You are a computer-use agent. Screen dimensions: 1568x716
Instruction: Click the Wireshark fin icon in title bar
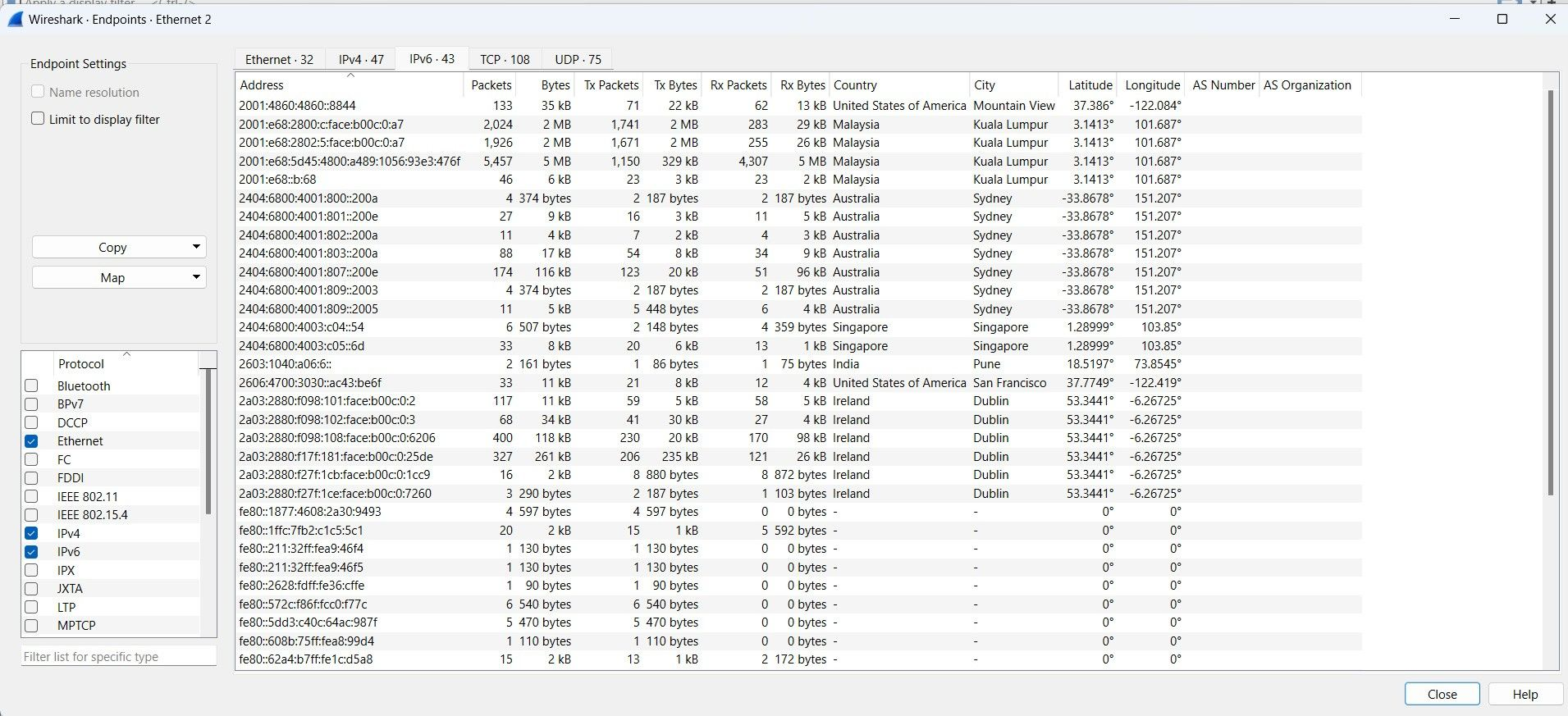pyautogui.click(x=15, y=19)
